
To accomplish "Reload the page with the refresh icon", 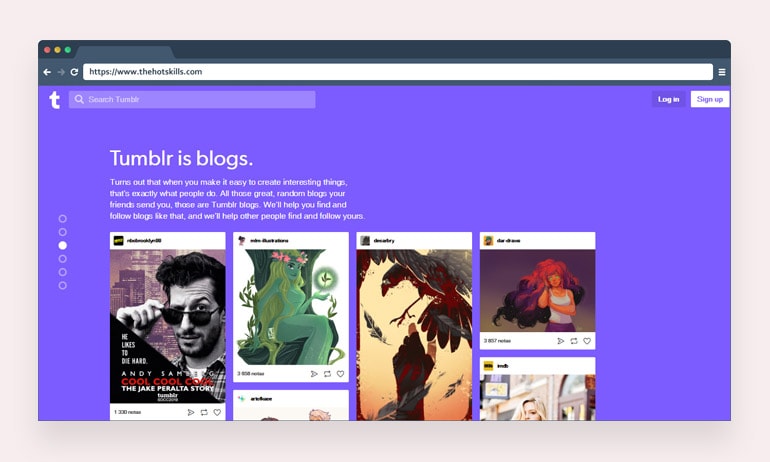I will point(74,72).
